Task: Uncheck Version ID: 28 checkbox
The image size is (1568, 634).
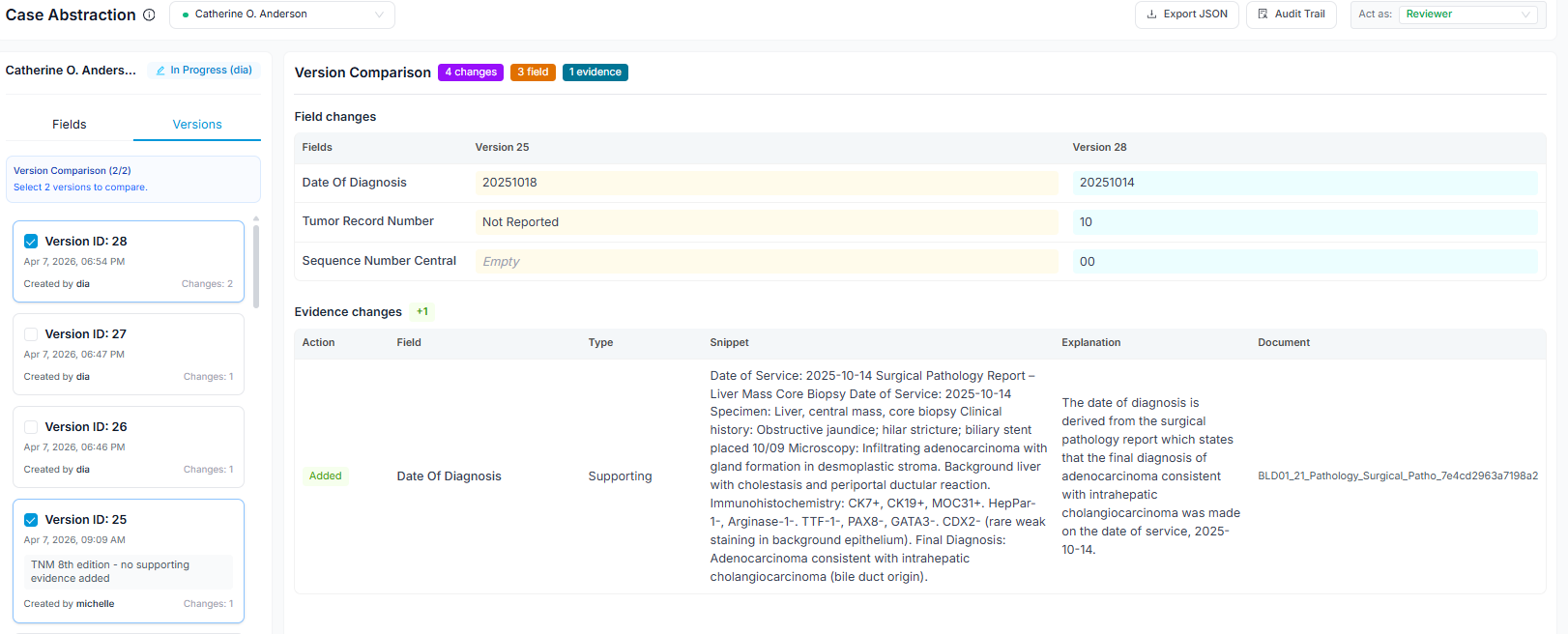Action: coord(31,242)
